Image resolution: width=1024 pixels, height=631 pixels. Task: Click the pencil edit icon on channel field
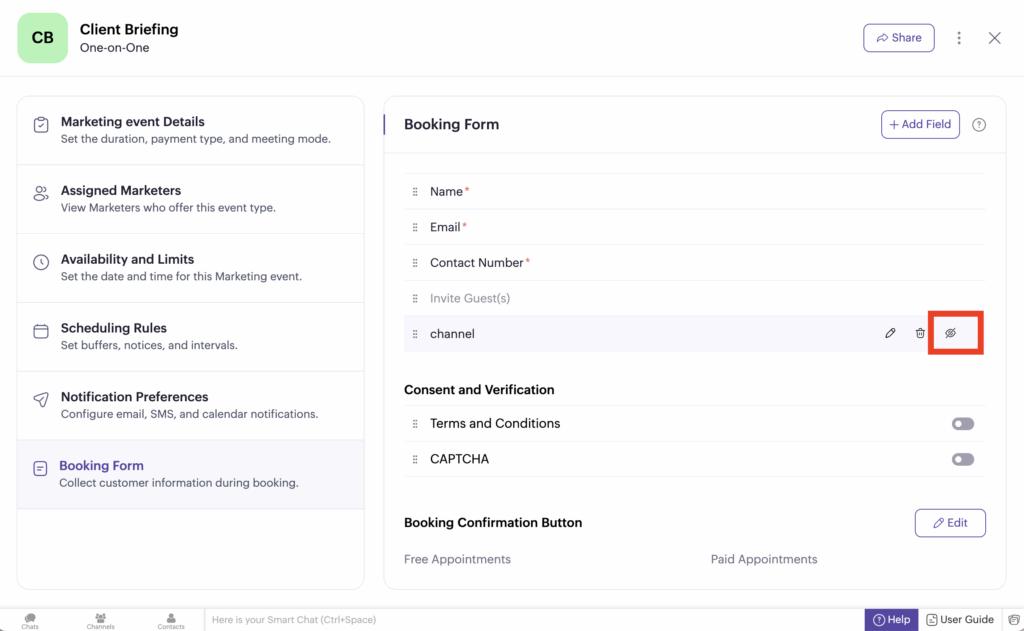click(890, 333)
